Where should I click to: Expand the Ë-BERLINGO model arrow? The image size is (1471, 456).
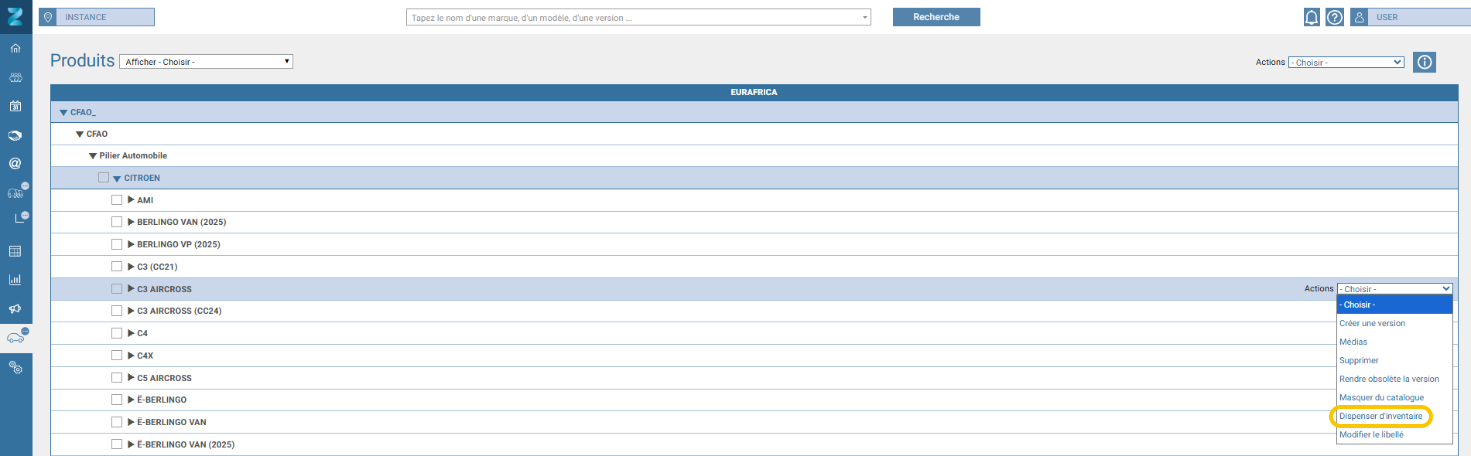click(x=131, y=399)
